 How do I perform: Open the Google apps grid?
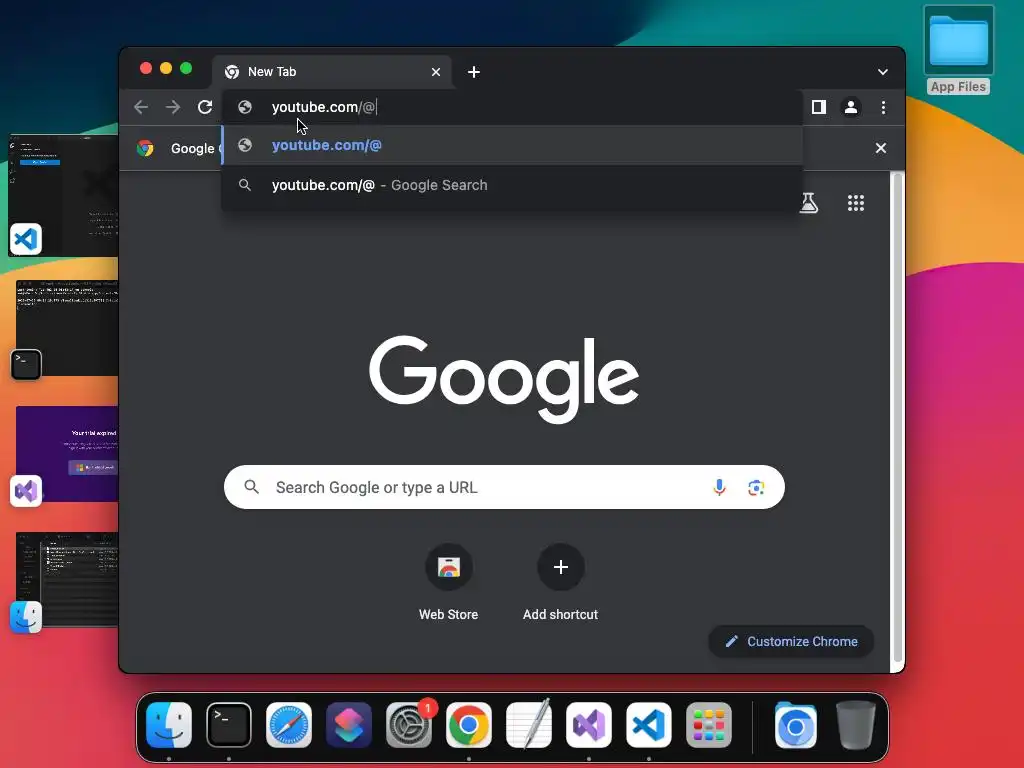coord(856,203)
